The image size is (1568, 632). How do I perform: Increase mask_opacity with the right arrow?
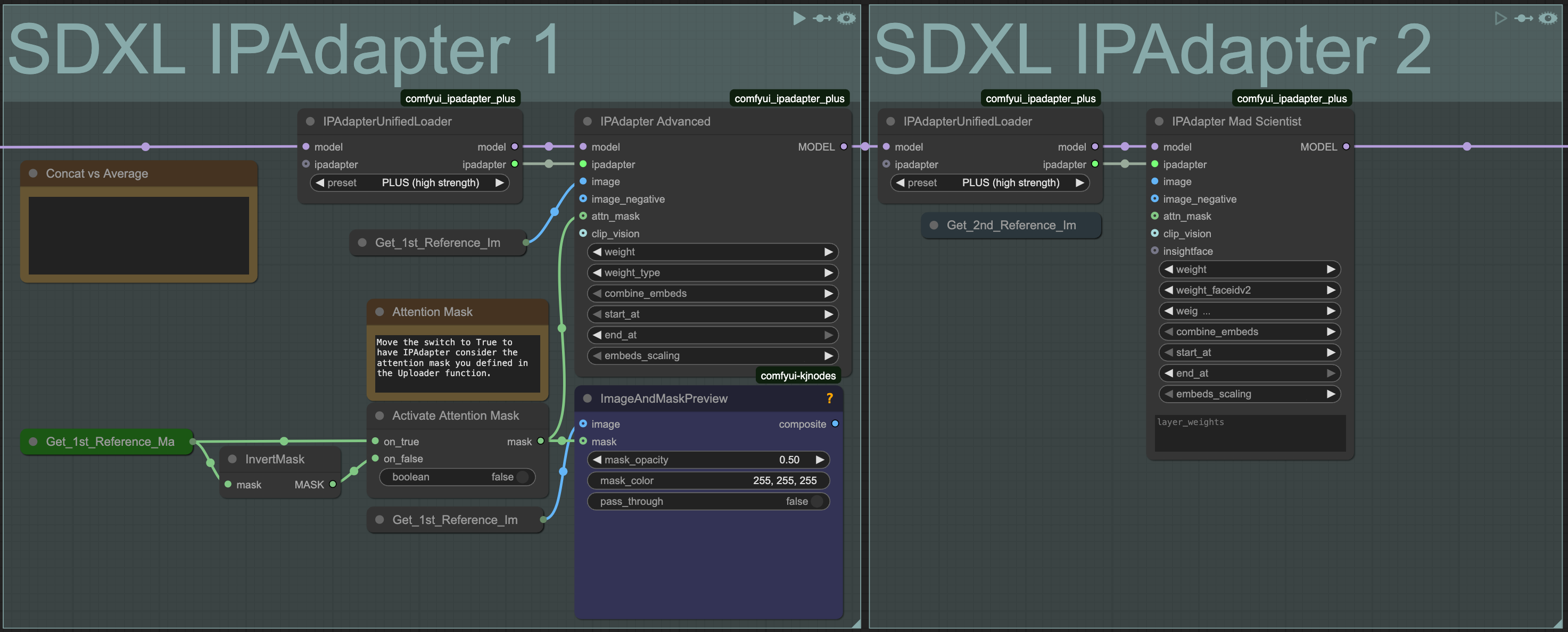coord(820,460)
